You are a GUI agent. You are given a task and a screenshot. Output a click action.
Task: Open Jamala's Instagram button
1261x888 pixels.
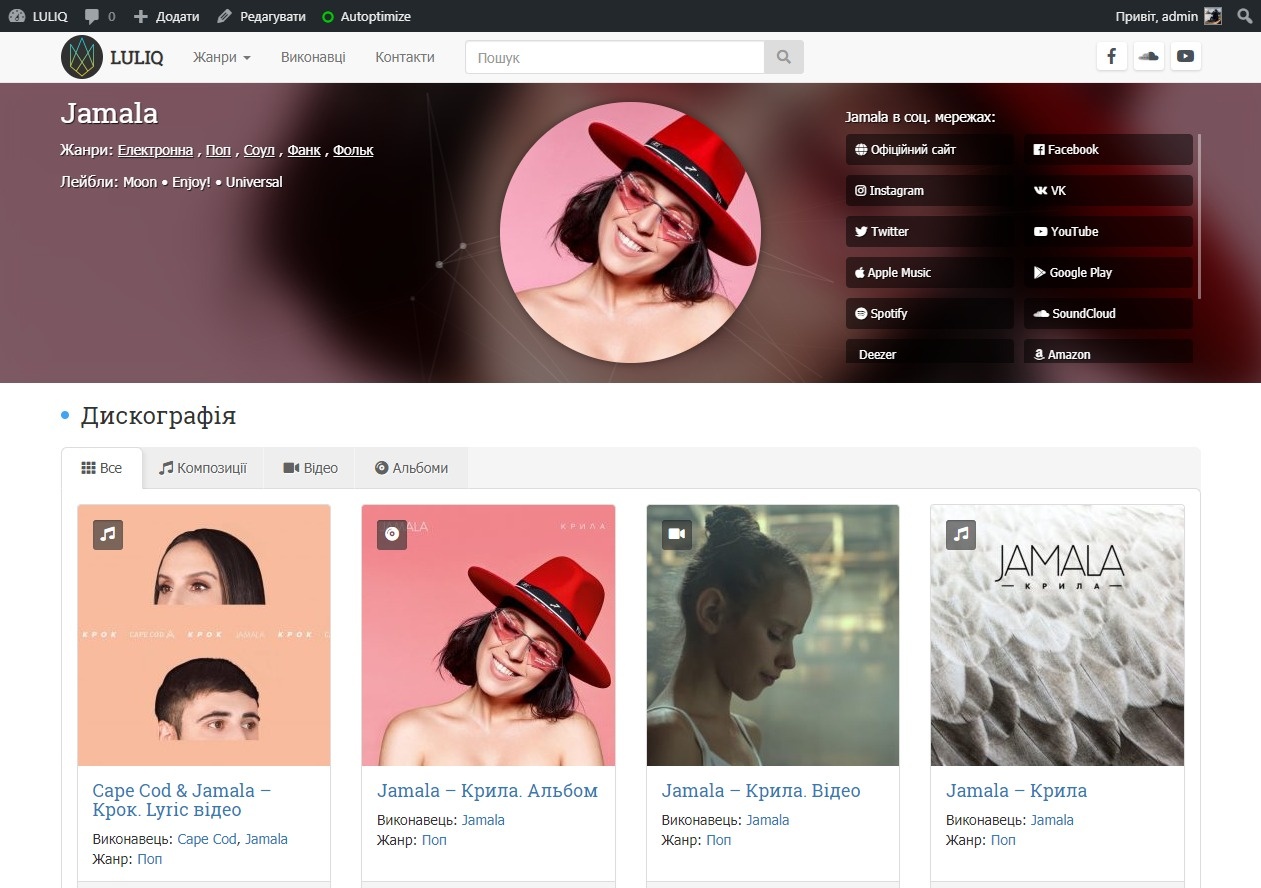(x=929, y=191)
